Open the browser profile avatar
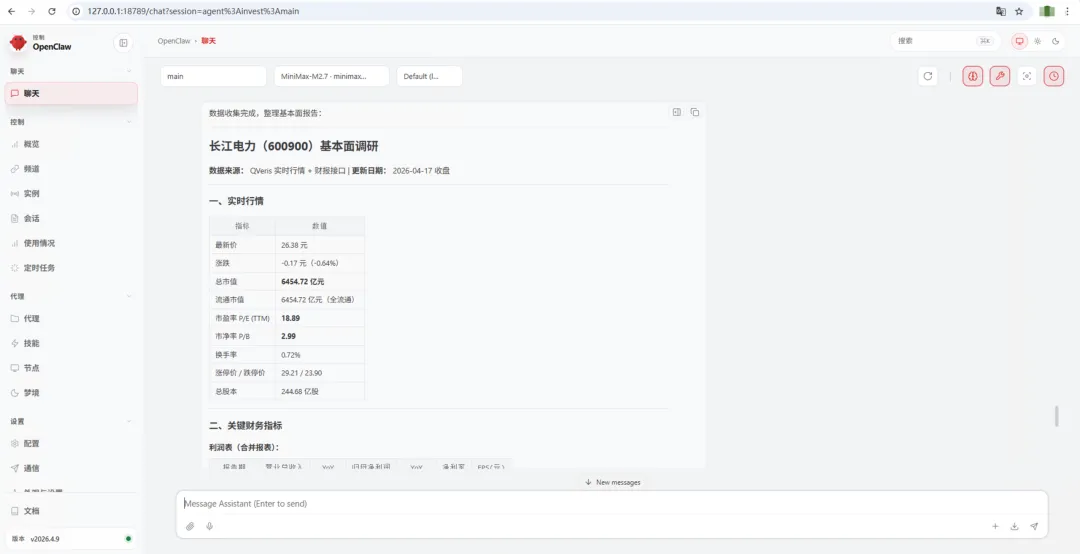Screen dimensions: 1080x554 tap(1047, 11)
